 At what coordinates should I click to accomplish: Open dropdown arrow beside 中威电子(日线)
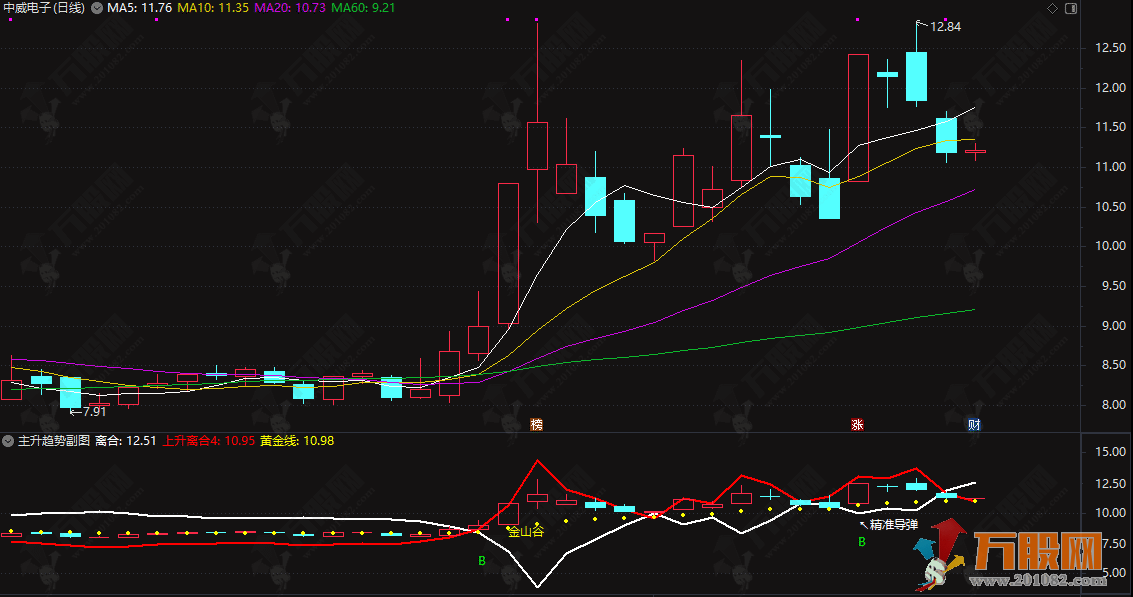pos(96,8)
